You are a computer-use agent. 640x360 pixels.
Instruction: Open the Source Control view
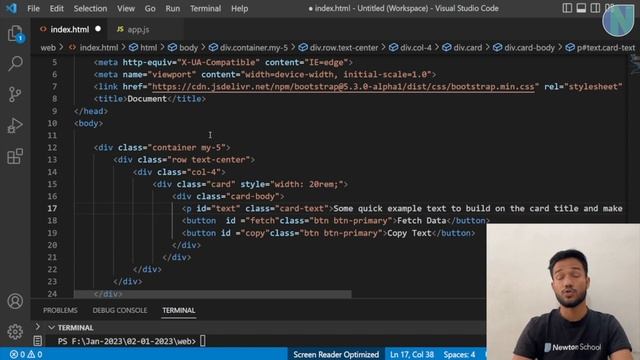[15, 94]
